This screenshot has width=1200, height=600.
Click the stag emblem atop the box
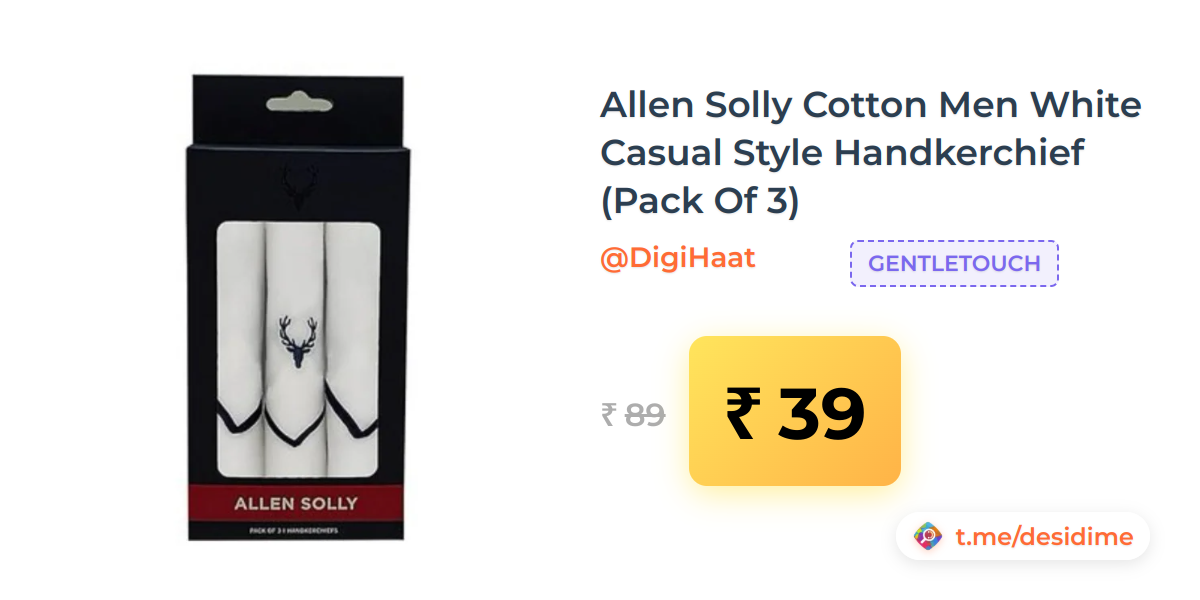296,185
